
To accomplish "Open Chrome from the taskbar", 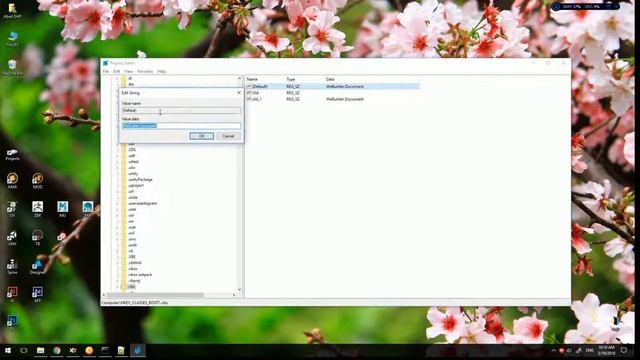I will tap(57, 351).
